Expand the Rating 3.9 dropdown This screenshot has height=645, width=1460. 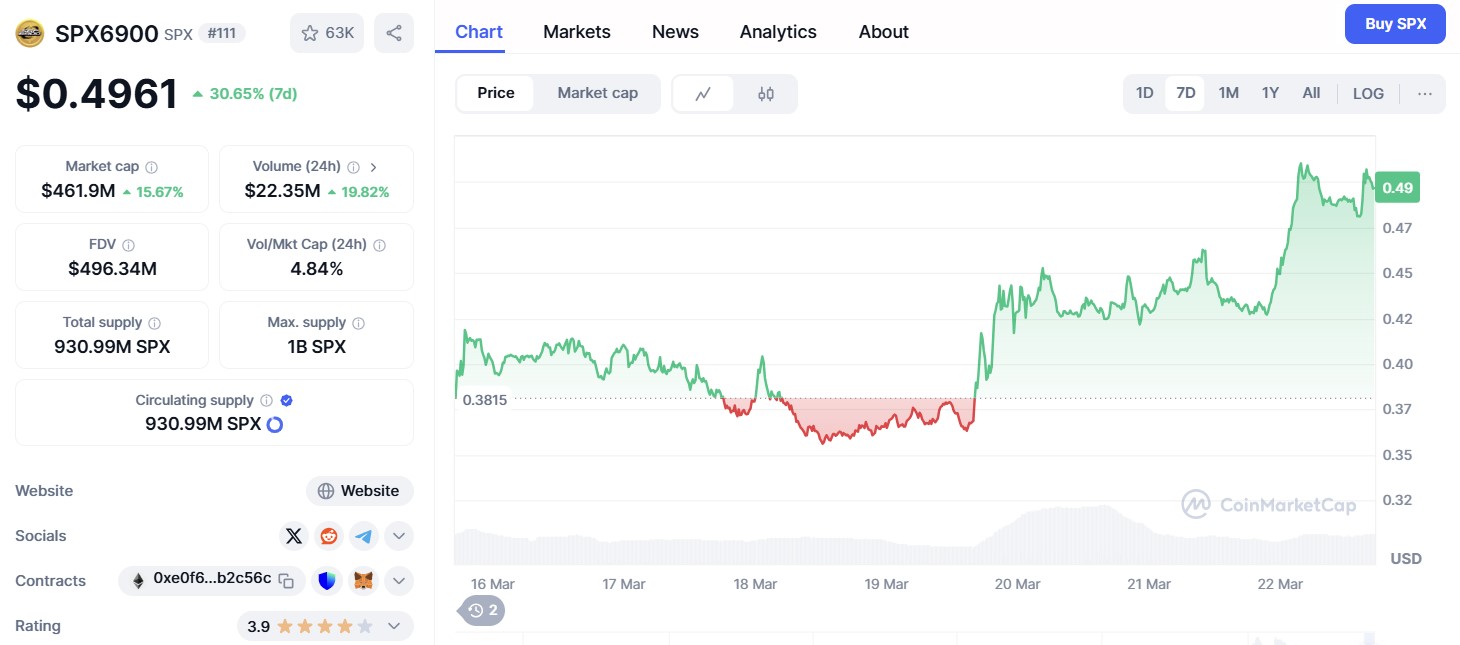coord(394,627)
